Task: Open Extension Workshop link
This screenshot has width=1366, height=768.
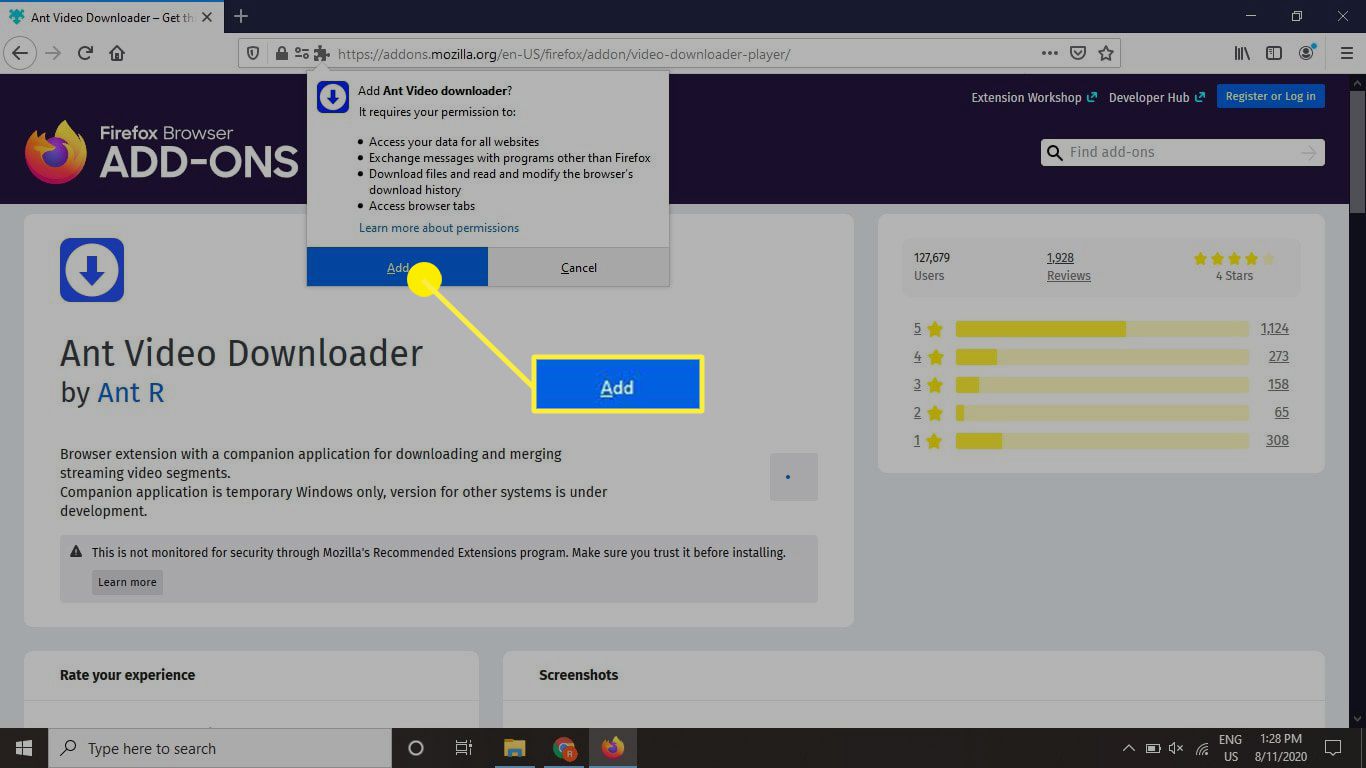Action: [1034, 97]
